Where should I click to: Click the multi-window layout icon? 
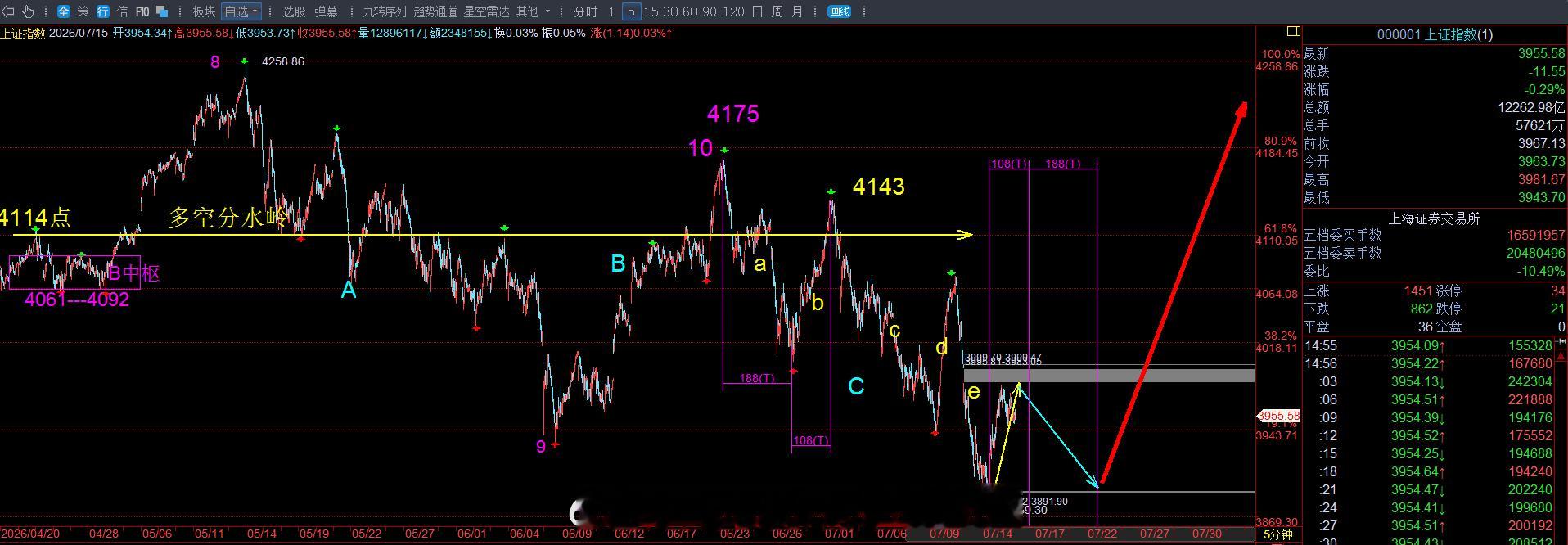(x=162, y=11)
